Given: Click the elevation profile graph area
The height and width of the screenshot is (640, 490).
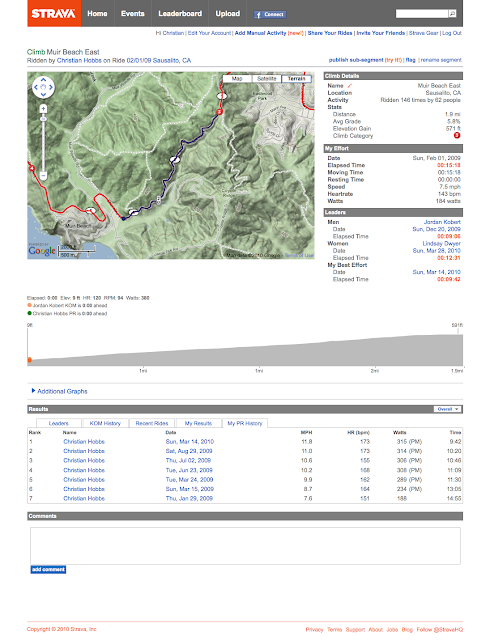Looking at the screenshot, I should (x=245, y=349).
